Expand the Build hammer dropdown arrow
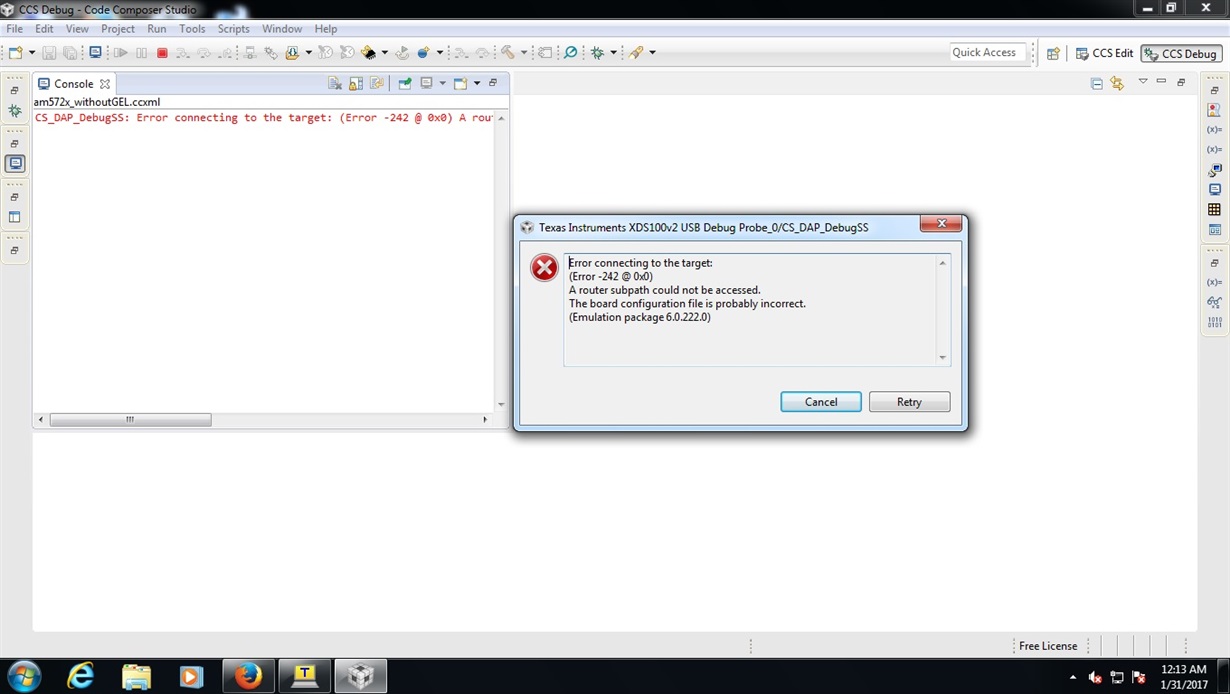This screenshot has width=1230, height=694. click(523, 52)
